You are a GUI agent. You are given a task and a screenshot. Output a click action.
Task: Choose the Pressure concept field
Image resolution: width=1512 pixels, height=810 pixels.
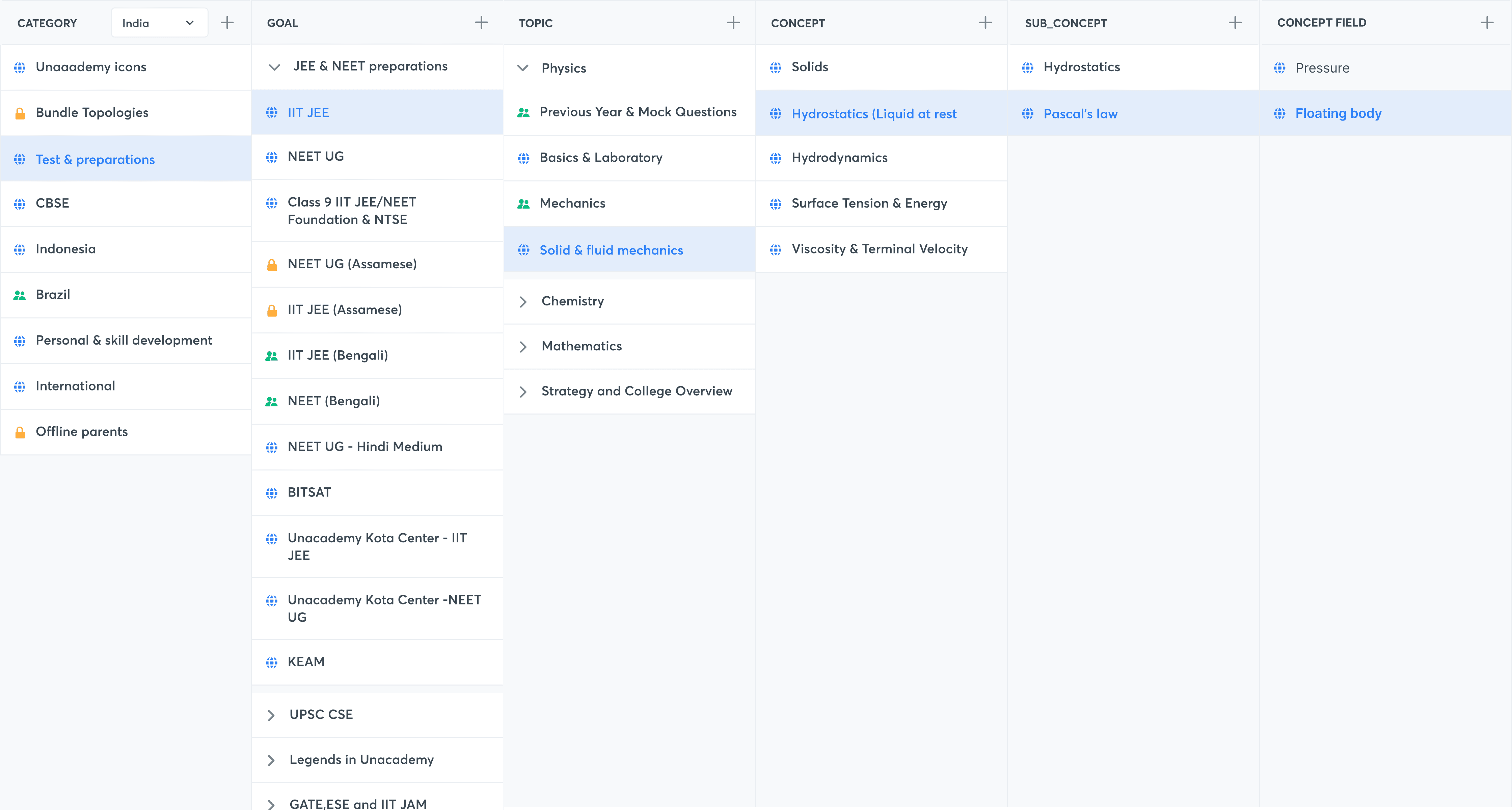[1322, 68]
